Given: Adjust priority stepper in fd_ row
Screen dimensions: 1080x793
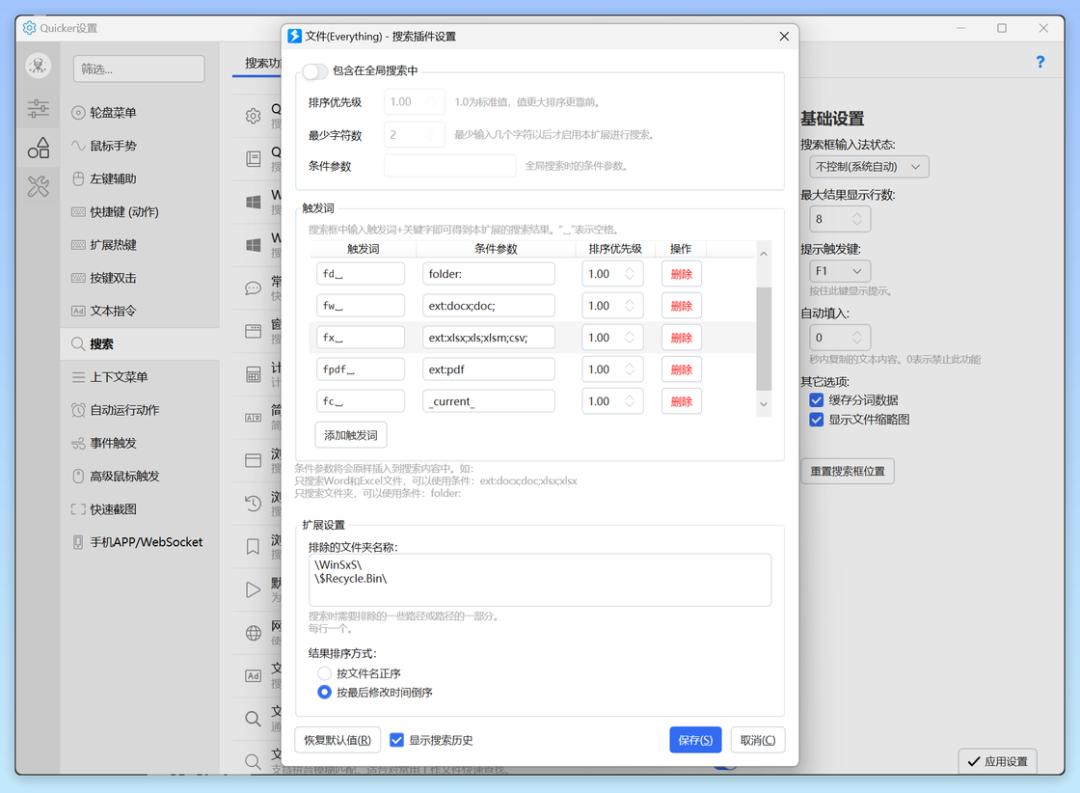Looking at the screenshot, I should click(630, 274).
